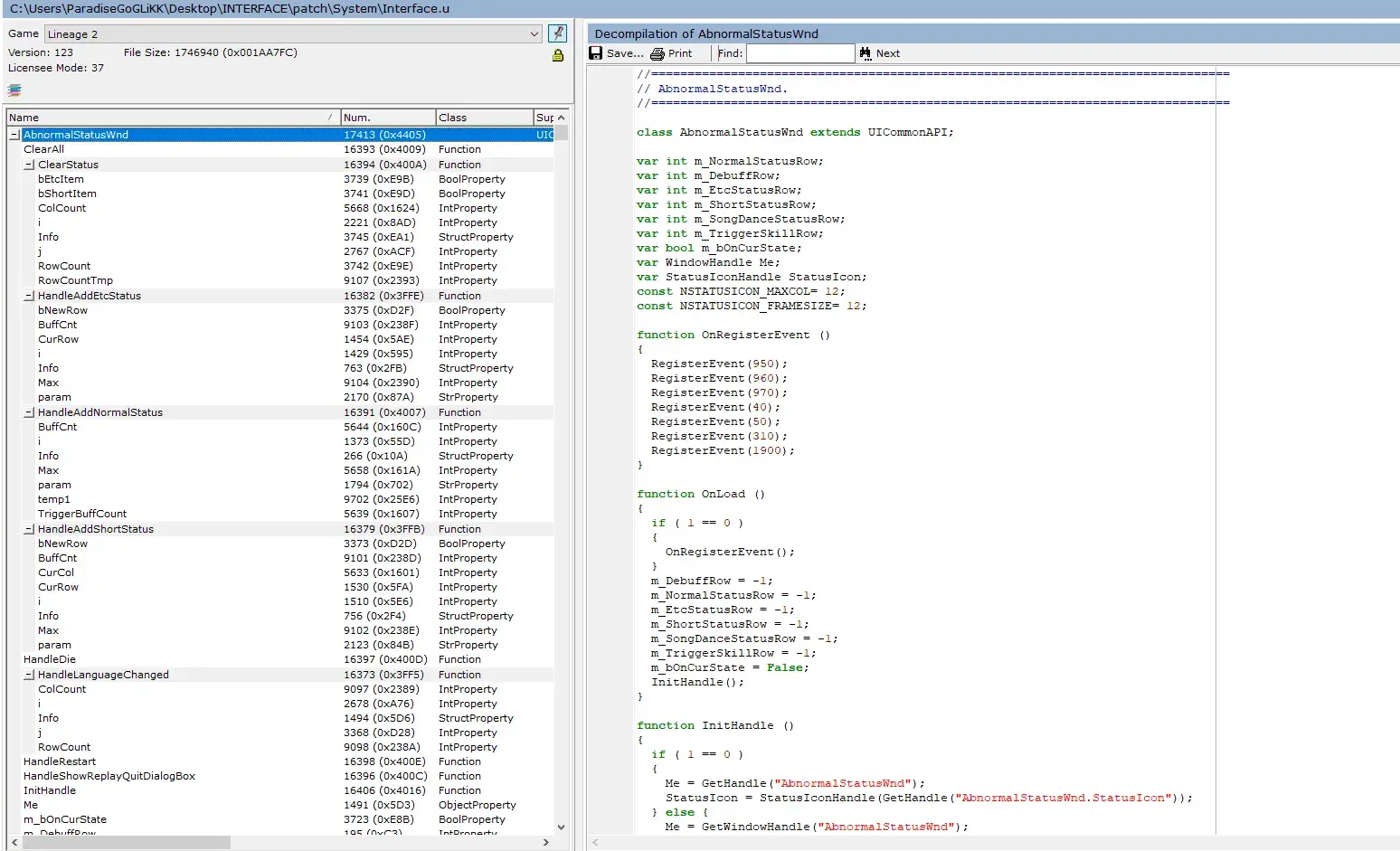Select the HandleLanguageChanged function row

tap(280, 675)
